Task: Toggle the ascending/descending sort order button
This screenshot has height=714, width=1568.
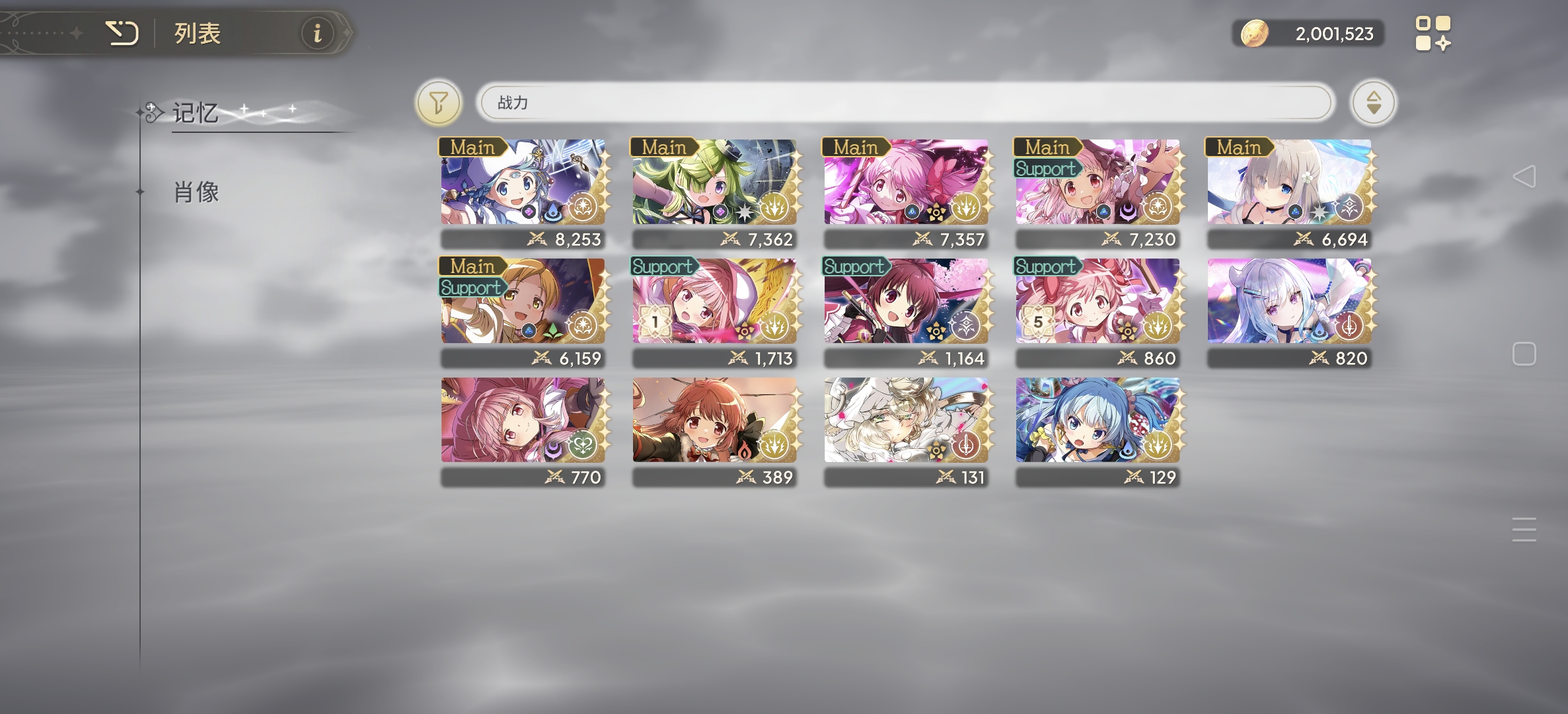Action: coord(1373,102)
